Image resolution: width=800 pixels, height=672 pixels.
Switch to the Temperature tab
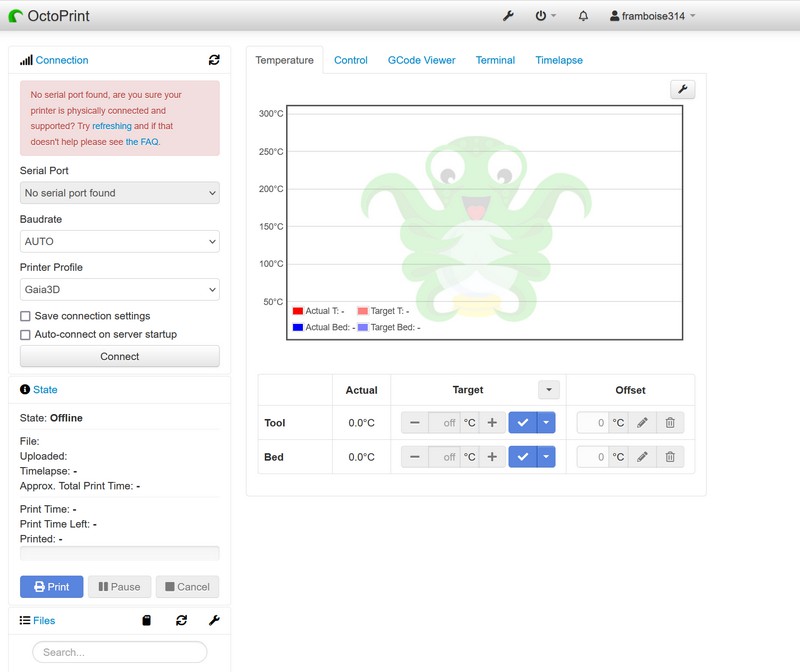coord(284,60)
